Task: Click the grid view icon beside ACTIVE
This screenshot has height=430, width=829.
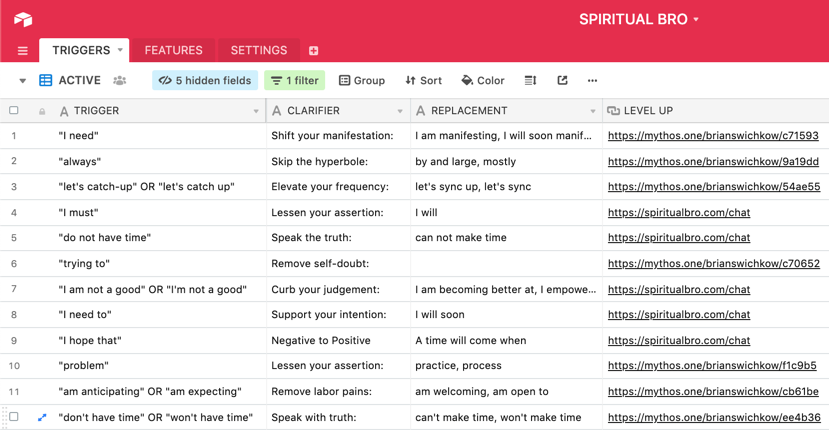Action: point(45,80)
